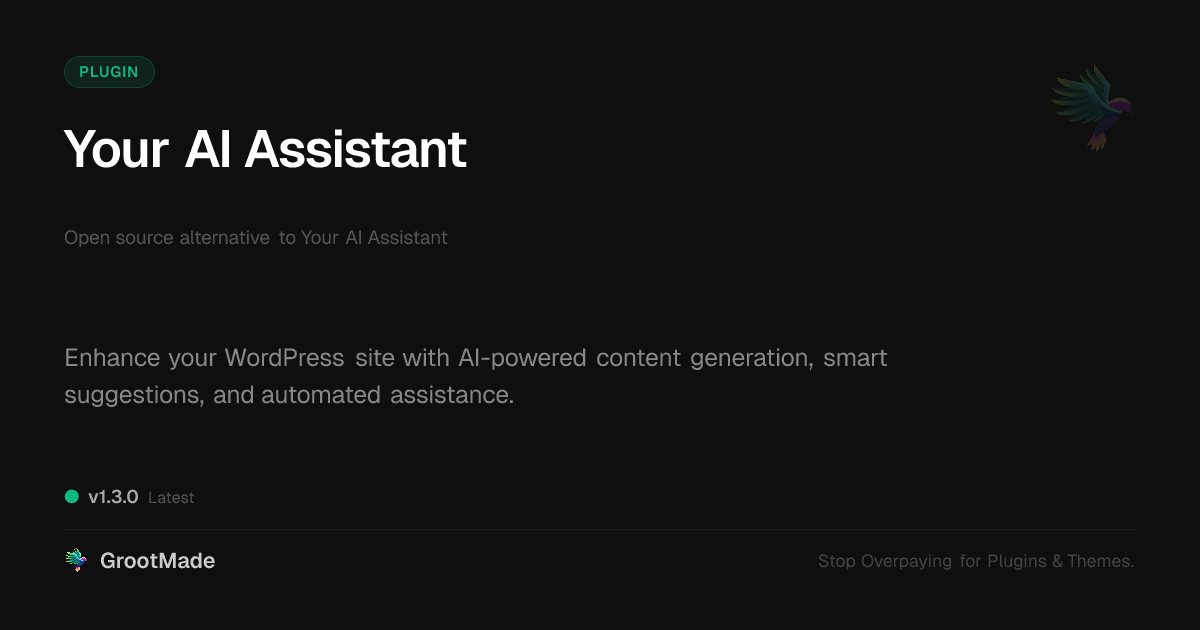Viewport: 1200px width, 630px height.
Task: Click "automated assistance" in the description
Action: (387, 395)
